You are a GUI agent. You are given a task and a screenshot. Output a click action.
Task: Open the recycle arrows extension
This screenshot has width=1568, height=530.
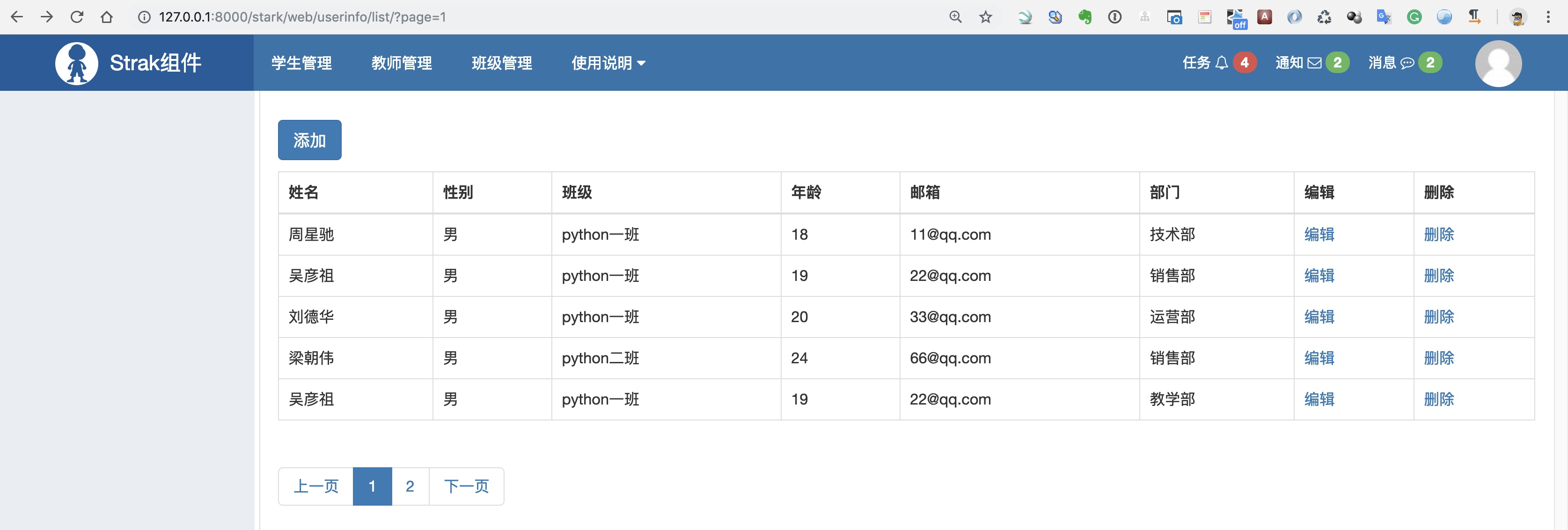tap(1325, 17)
